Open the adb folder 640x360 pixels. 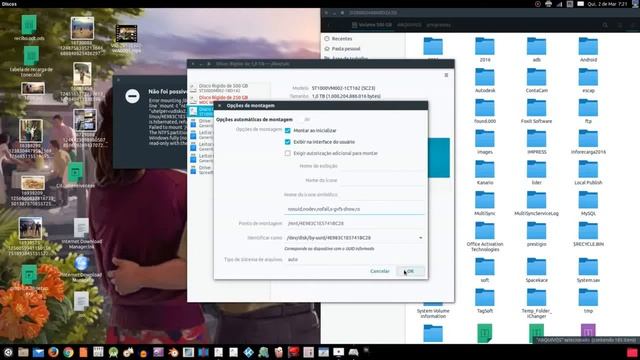click(x=536, y=49)
